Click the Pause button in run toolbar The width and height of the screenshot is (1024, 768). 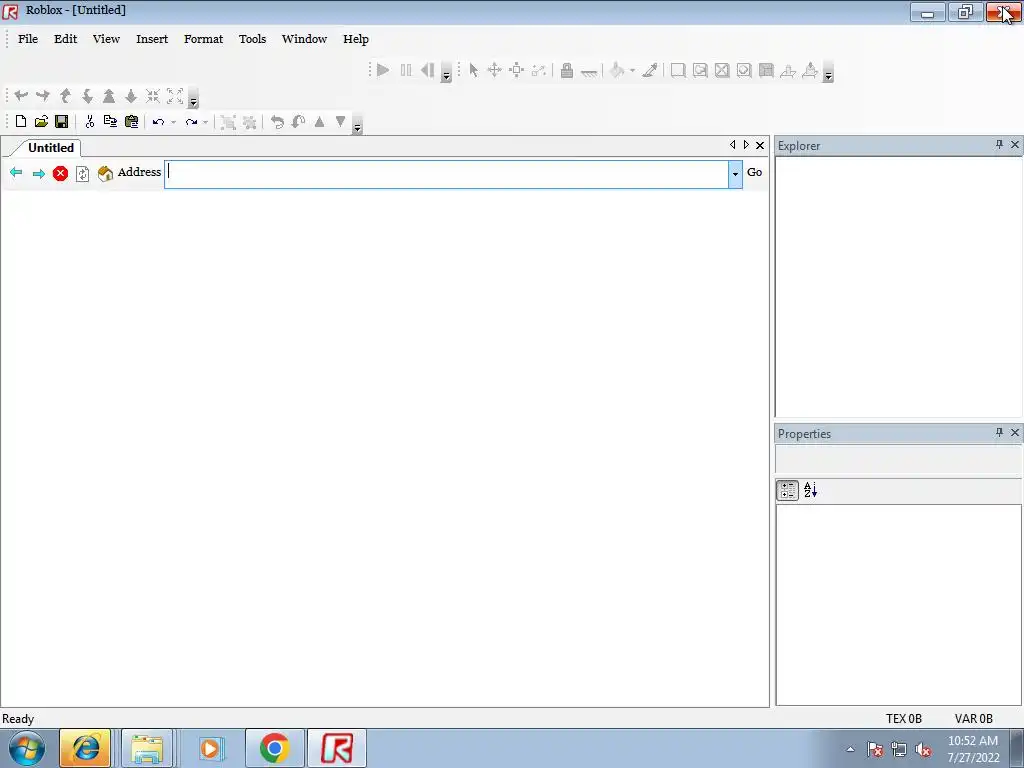406,70
